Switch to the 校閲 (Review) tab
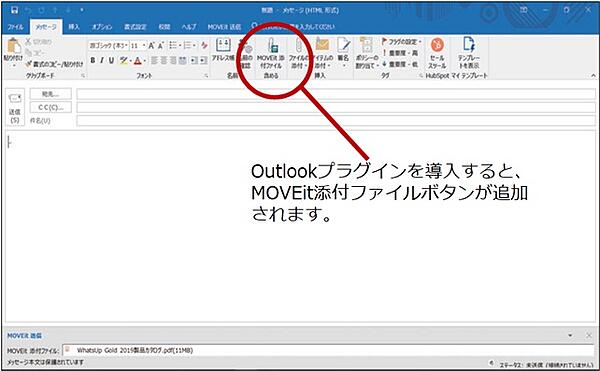The width and height of the screenshot is (600, 371). 164,27
